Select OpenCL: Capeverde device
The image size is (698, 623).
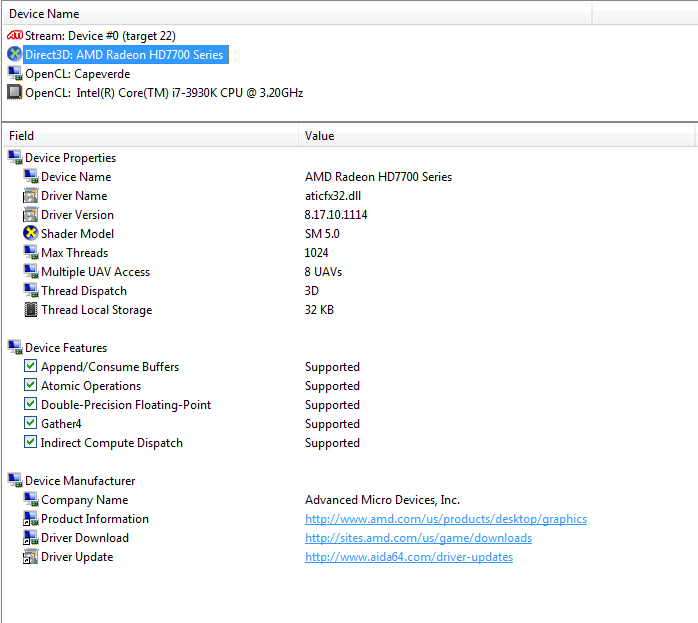pos(77,74)
